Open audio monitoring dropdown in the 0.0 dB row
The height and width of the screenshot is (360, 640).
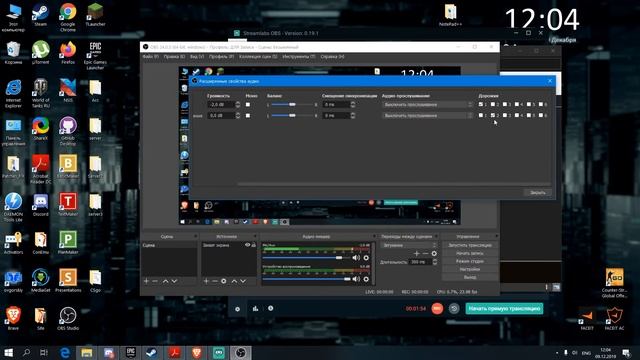(427, 116)
